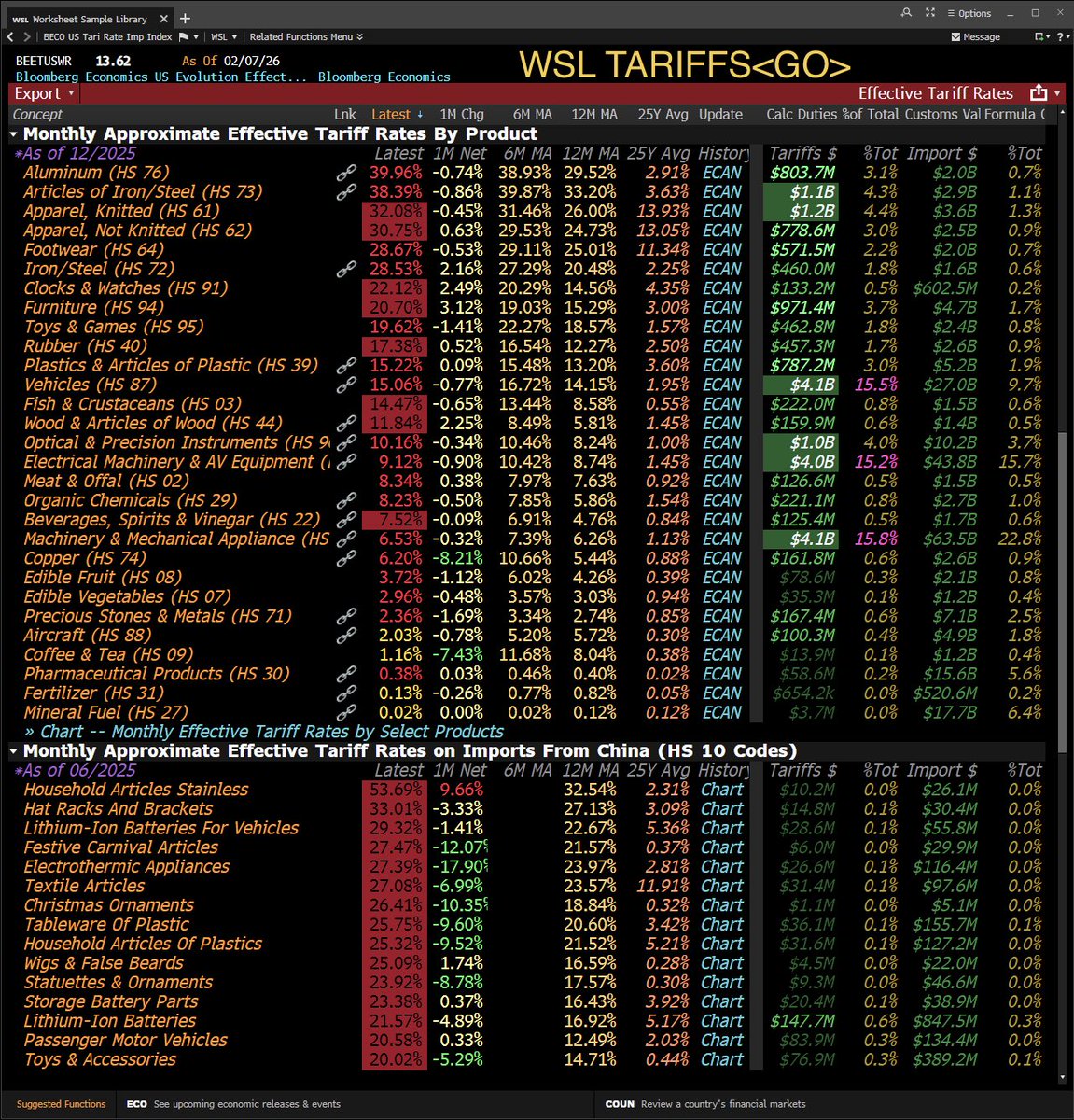Click the chain icon on Vehicles (HS 87)
The image size is (1074, 1120).
coord(346,385)
